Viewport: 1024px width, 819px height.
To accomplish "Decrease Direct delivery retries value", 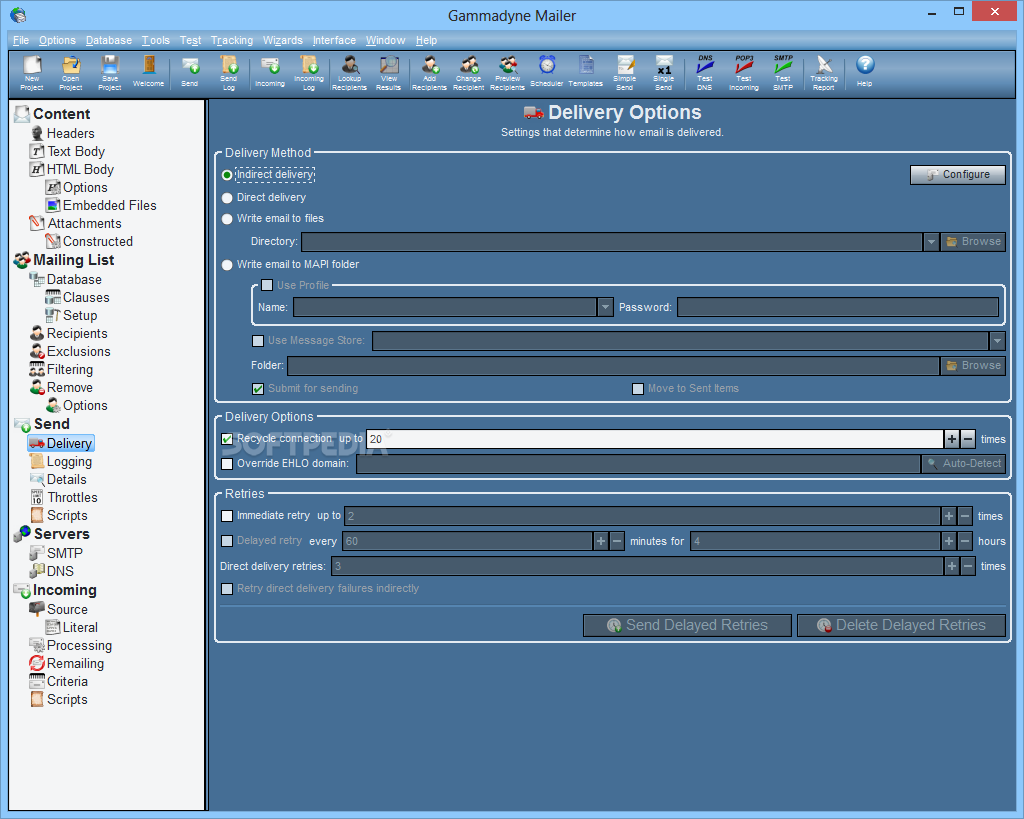I will click(968, 566).
